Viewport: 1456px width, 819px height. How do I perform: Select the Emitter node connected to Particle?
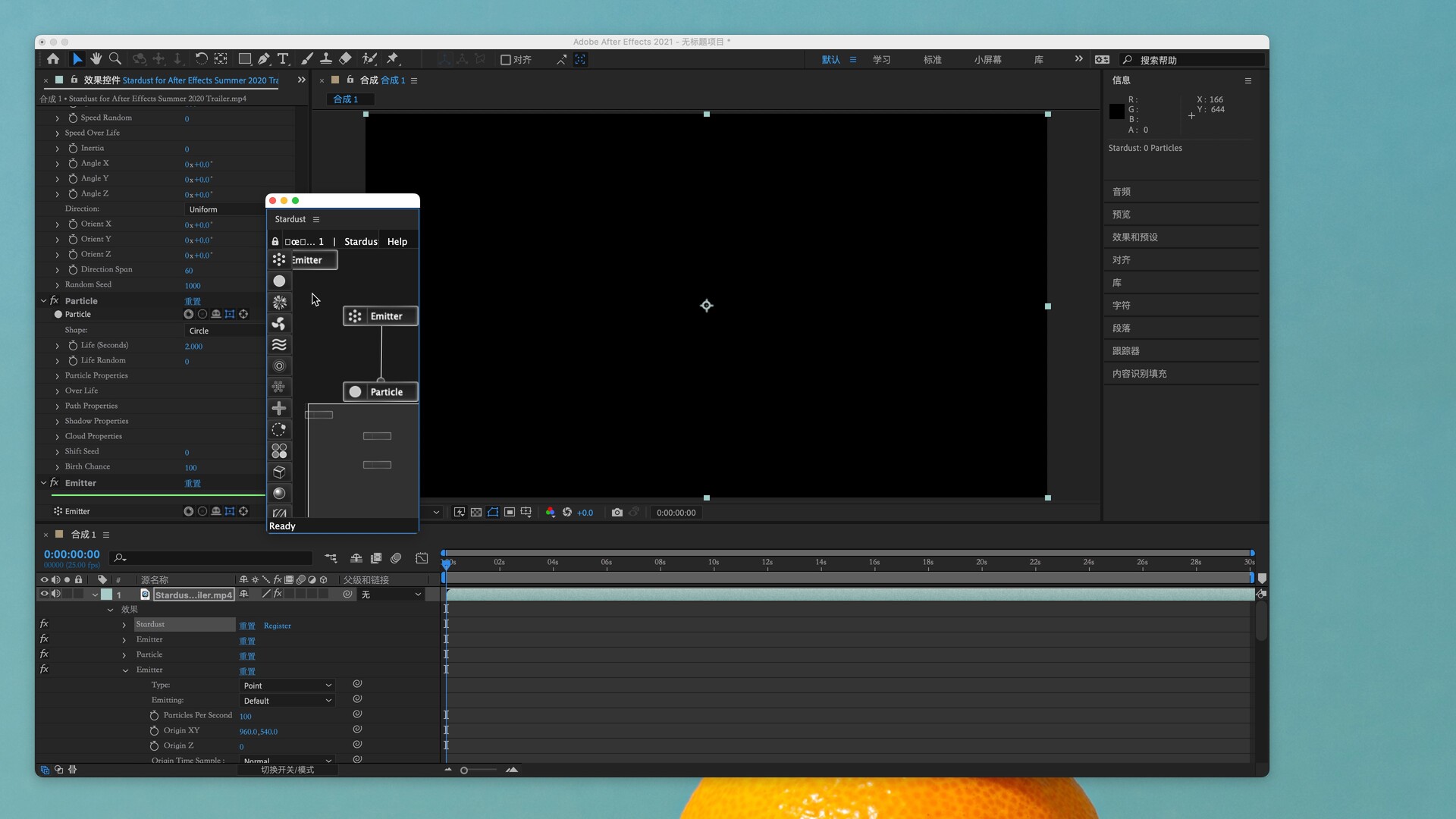[x=381, y=316]
